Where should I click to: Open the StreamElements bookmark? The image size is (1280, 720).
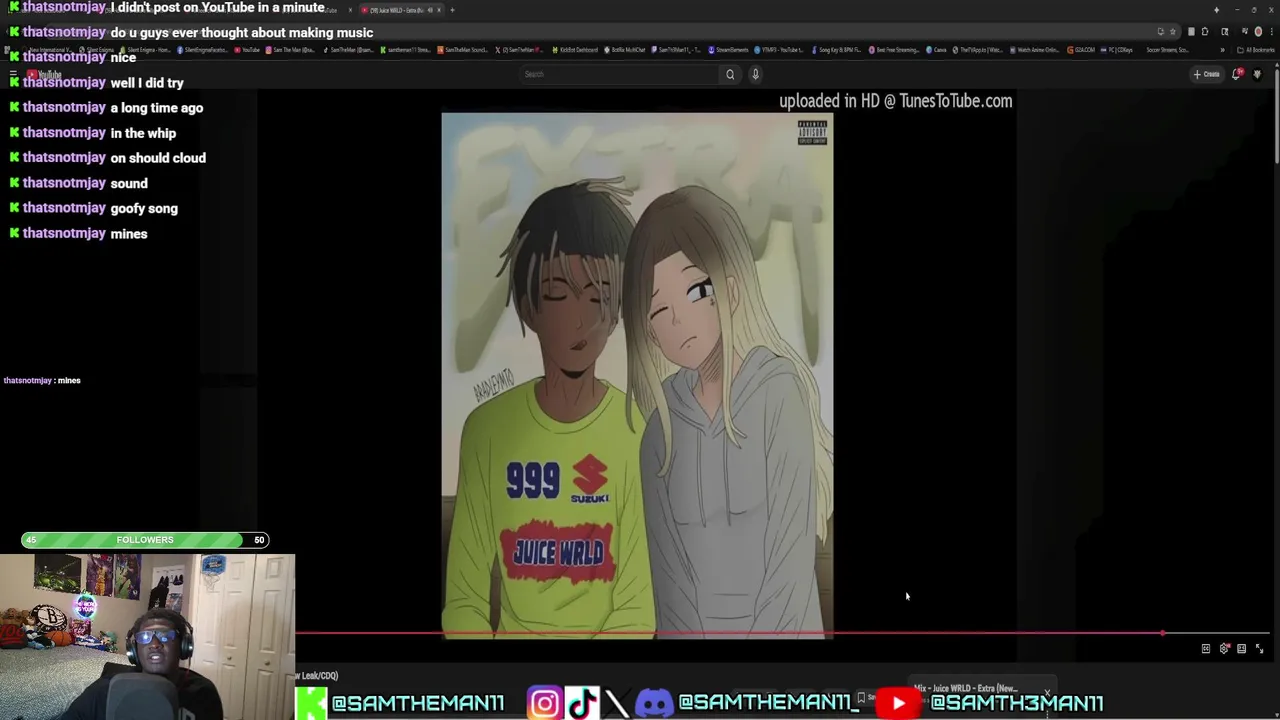click(x=728, y=50)
